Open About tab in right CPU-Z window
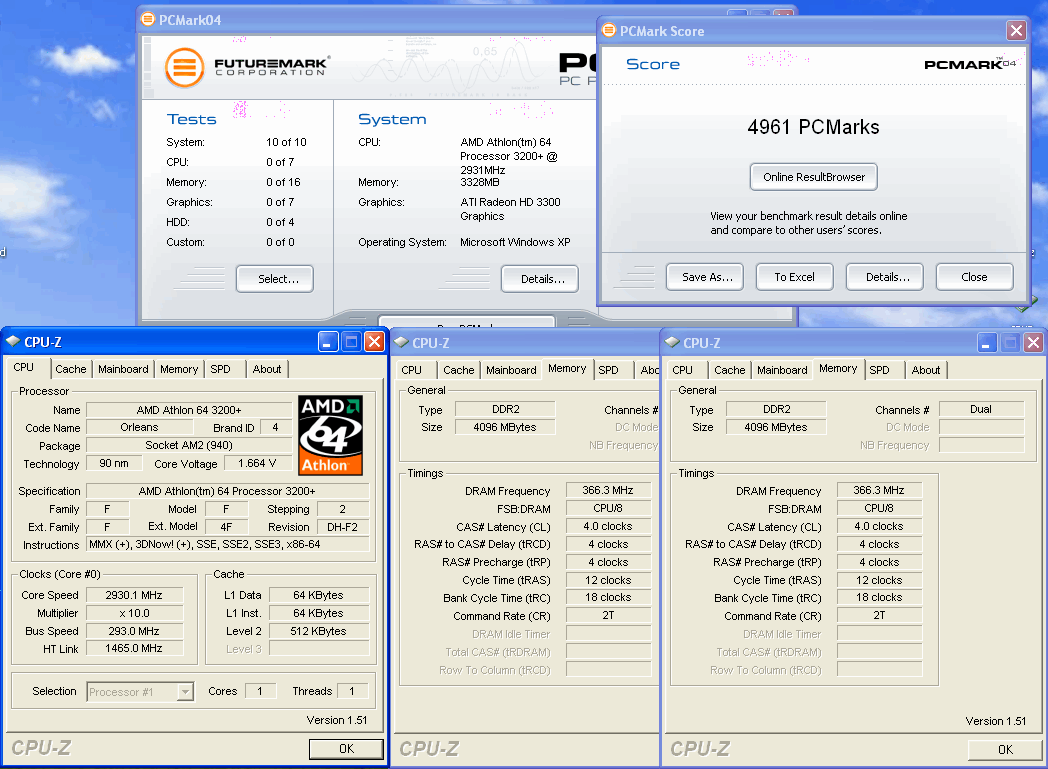 (926, 369)
